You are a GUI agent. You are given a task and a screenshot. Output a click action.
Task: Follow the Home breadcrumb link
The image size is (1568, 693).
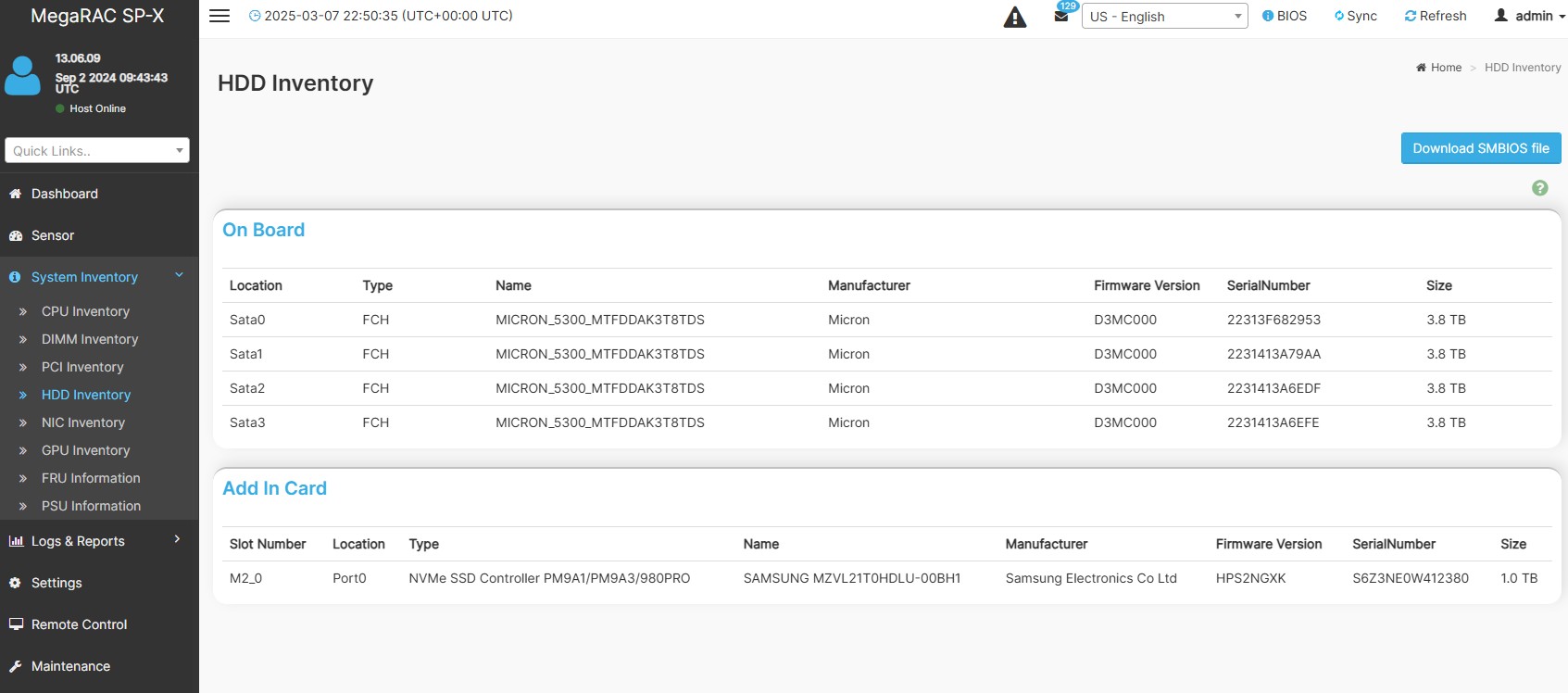[1439, 68]
